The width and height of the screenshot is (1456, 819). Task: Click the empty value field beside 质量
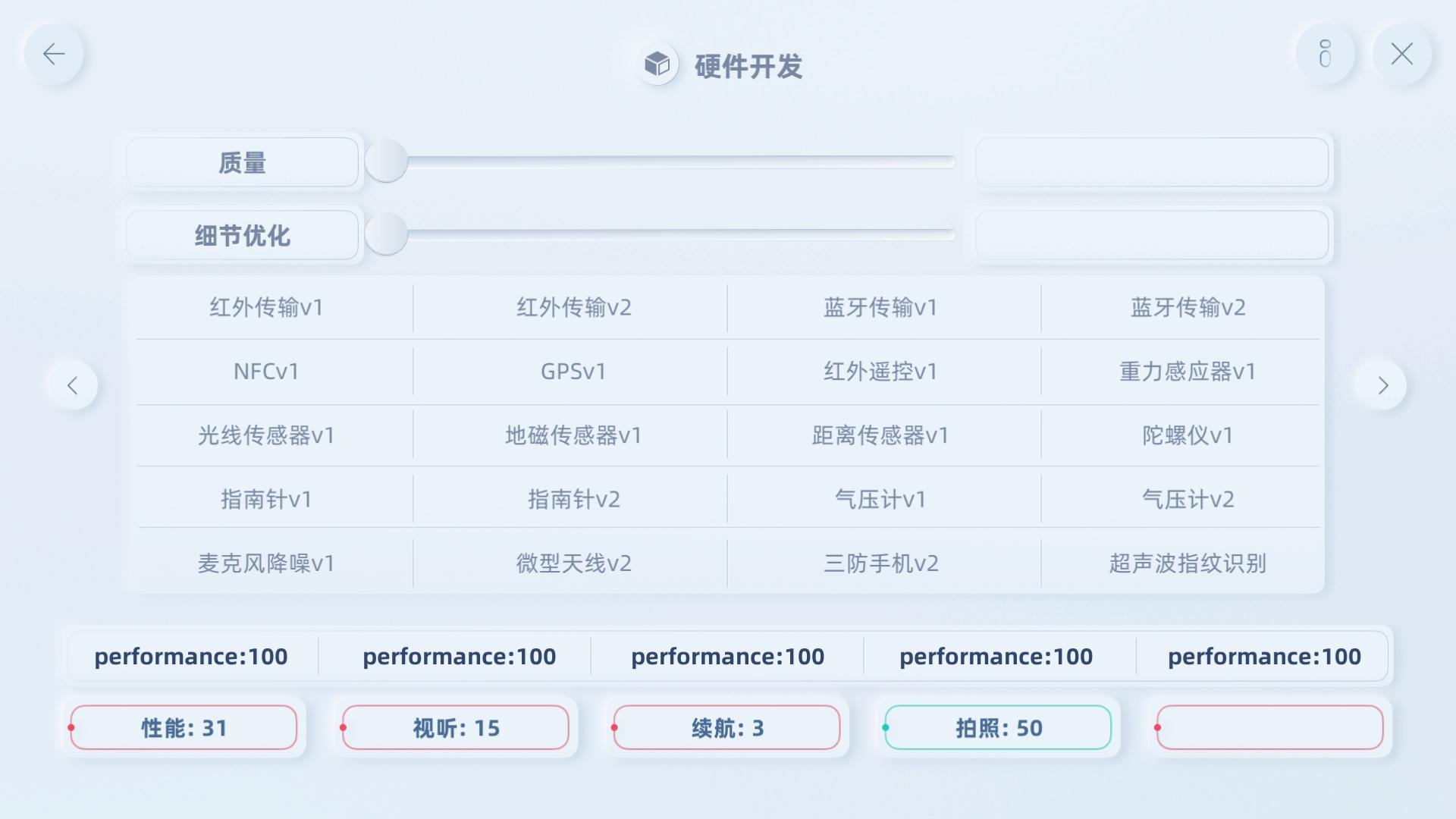[1152, 162]
